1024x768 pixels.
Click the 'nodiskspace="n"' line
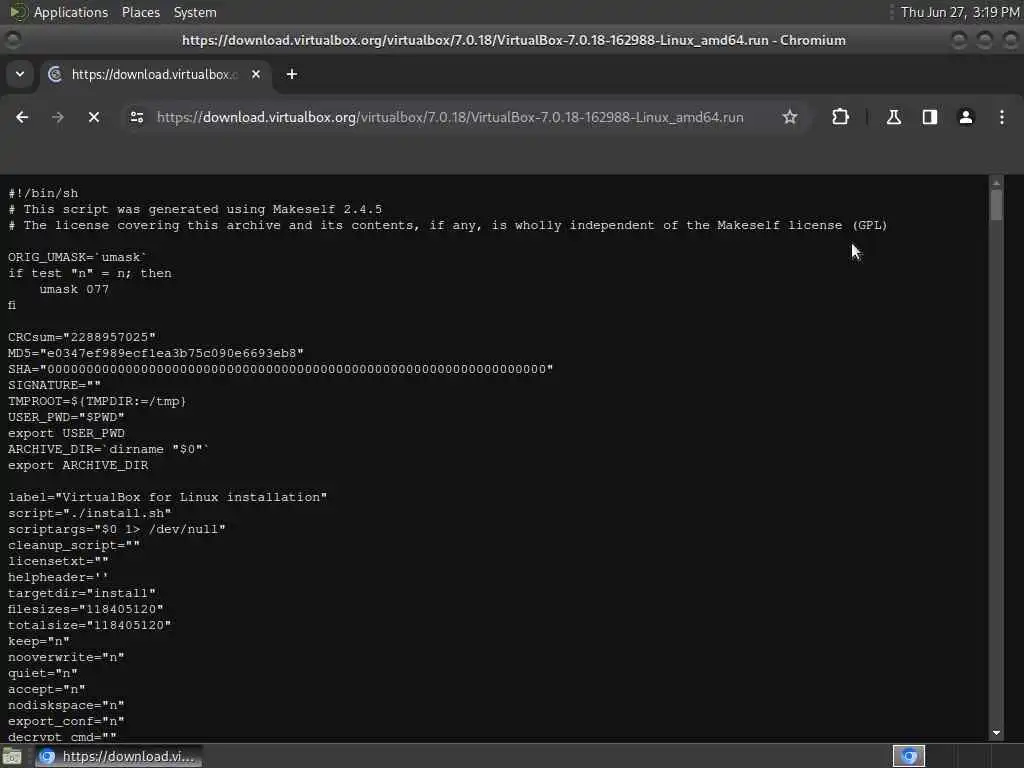pos(66,705)
